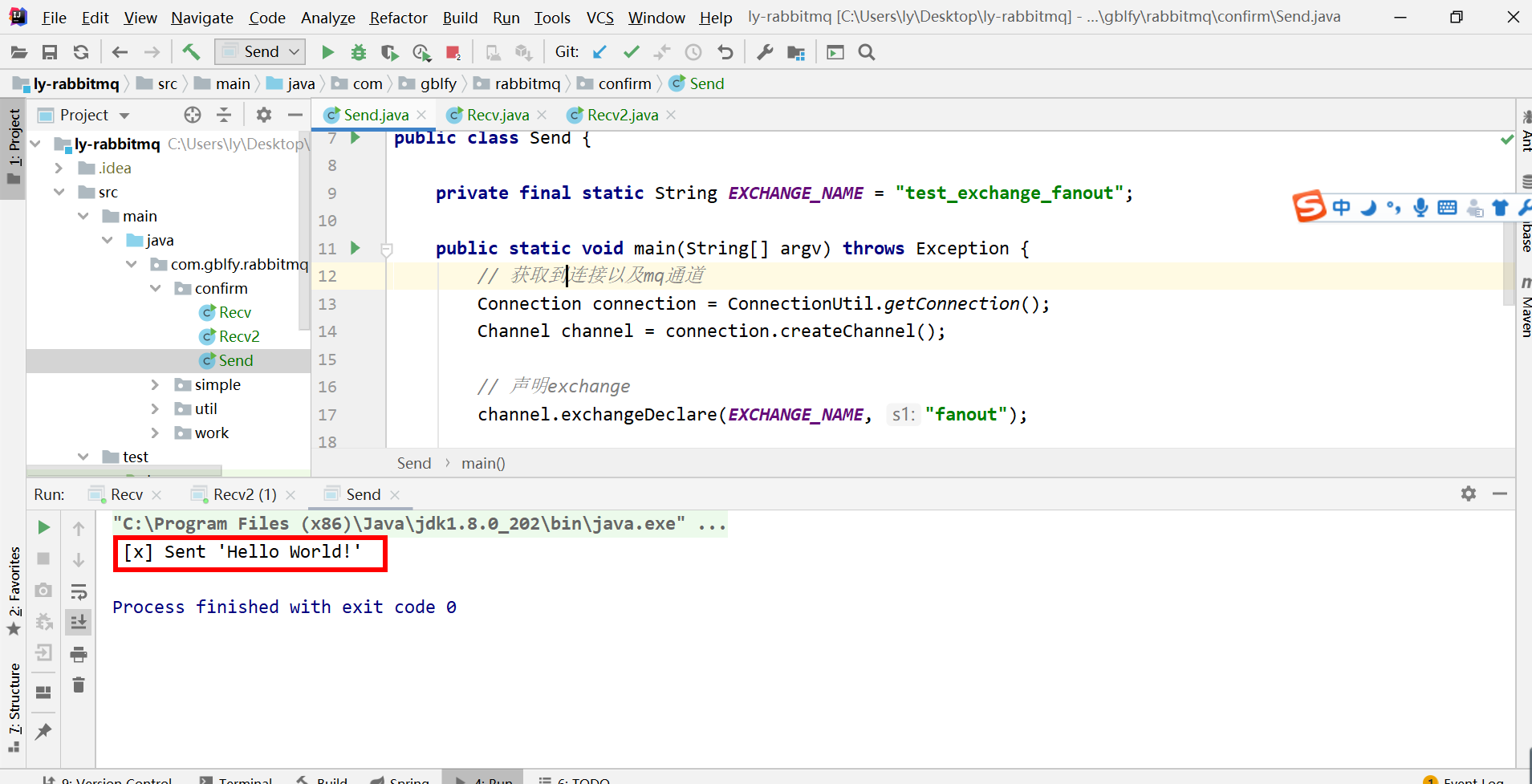The image size is (1532, 784).
Task: Run the Send configuration with green play button
Action: [x=327, y=52]
